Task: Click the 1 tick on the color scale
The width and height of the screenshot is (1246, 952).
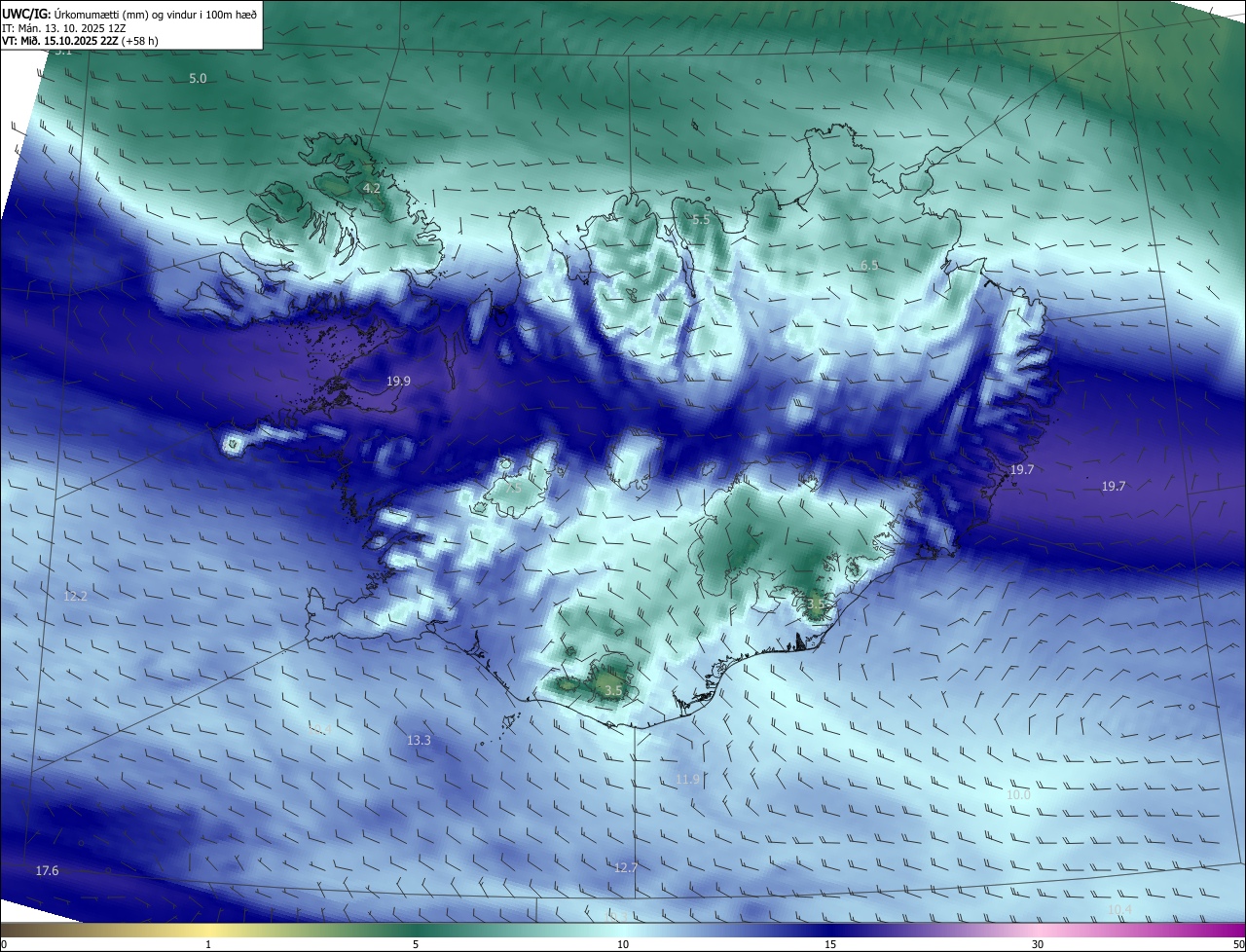Action: point(208,944)
